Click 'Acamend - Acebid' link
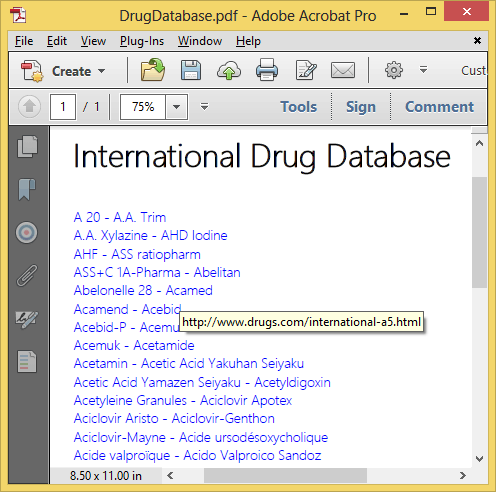Screen dimensions: 496x492 (x=128, y=309)
